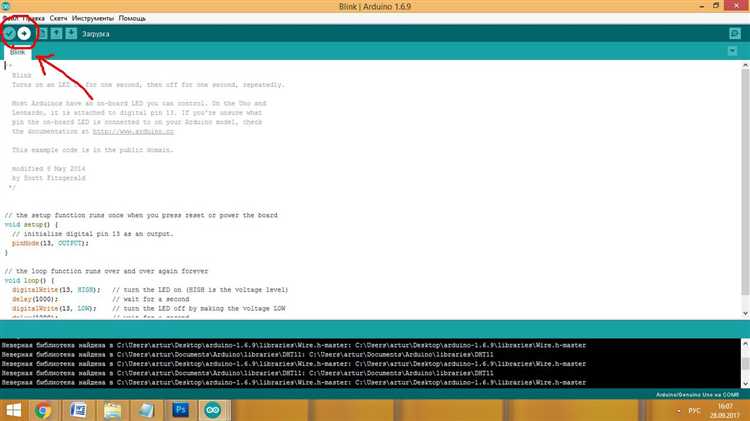Open File Explorer from the taskbar
Screen dimensions: 750x421
point(113,410)
